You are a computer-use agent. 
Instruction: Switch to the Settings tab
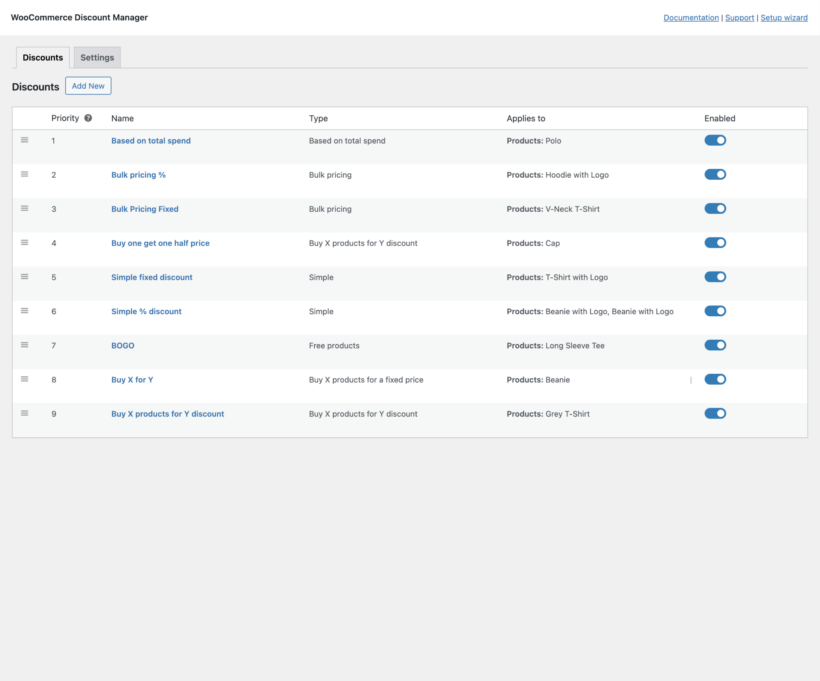[x=97, y=57]
